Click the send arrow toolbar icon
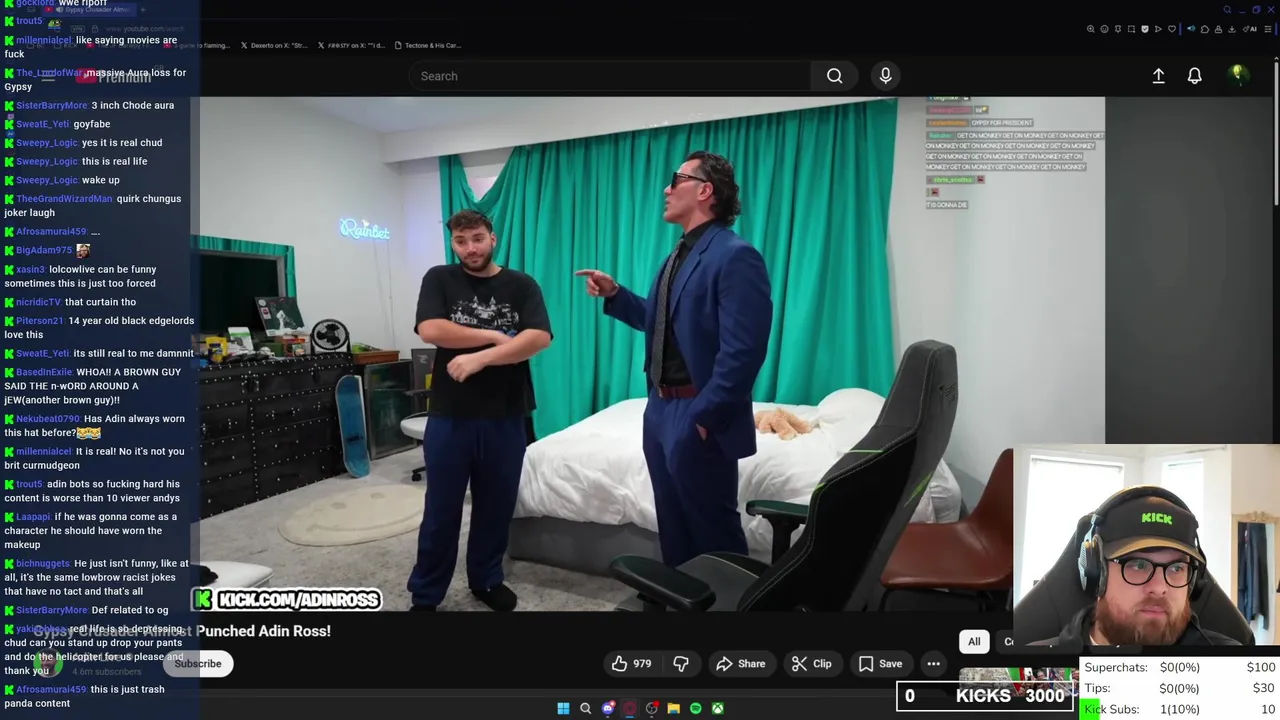This screenshot has width=1280, height=720. click(1158, 29)
